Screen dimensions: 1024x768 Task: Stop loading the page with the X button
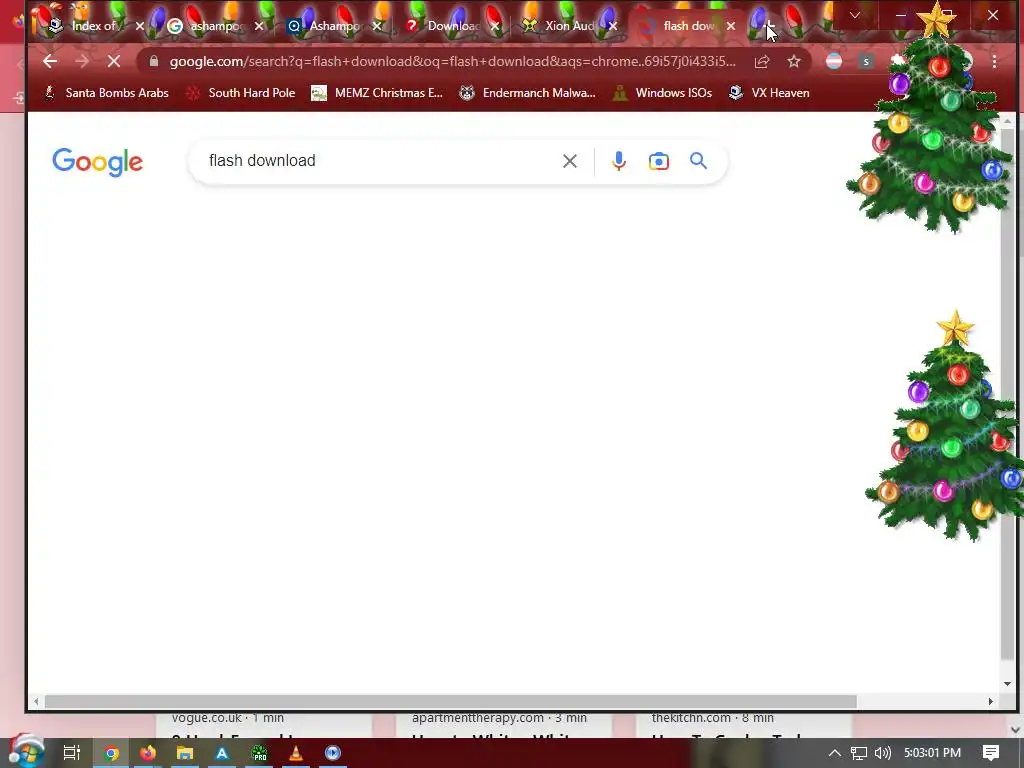click(x=114, y=61)
